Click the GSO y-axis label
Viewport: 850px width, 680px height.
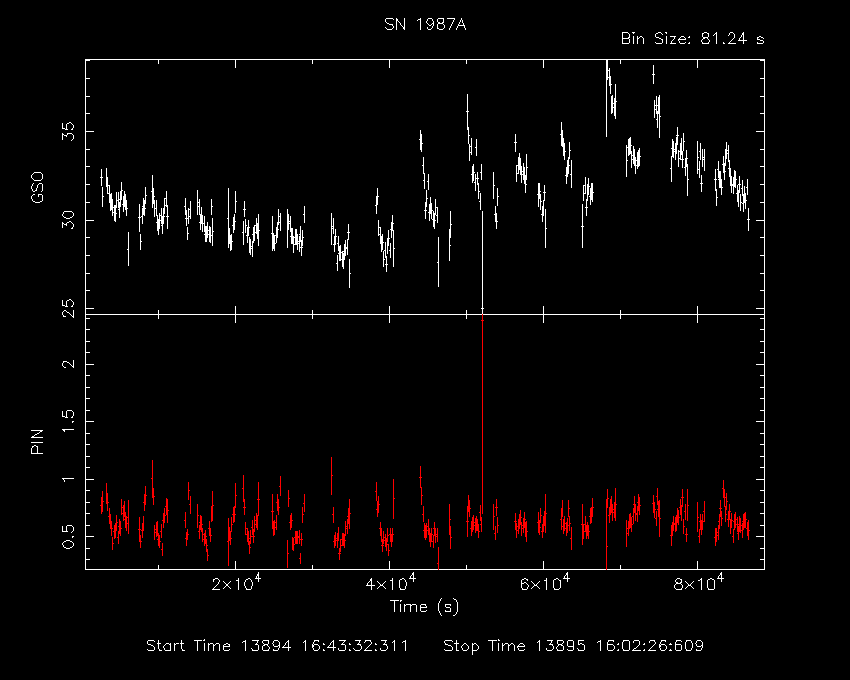pos(37,188)
